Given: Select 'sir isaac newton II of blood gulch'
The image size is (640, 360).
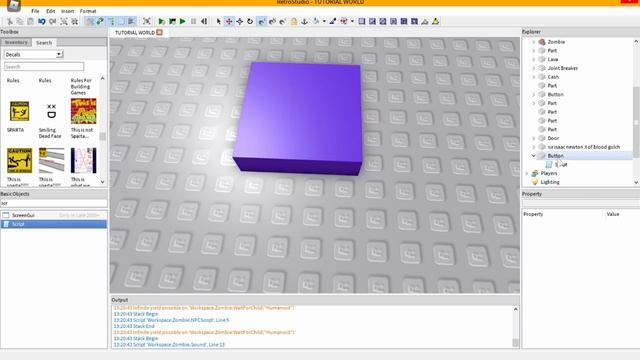Looking at the screenshot, I should click(x=584, y=147).
